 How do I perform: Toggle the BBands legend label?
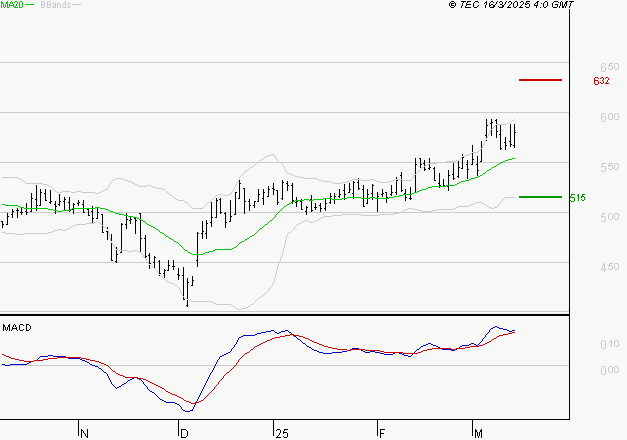[55, 5]
